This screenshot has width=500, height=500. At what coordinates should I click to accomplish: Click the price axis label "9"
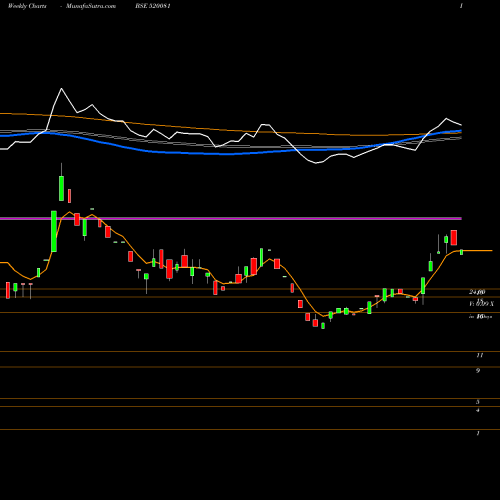(478, 371)
